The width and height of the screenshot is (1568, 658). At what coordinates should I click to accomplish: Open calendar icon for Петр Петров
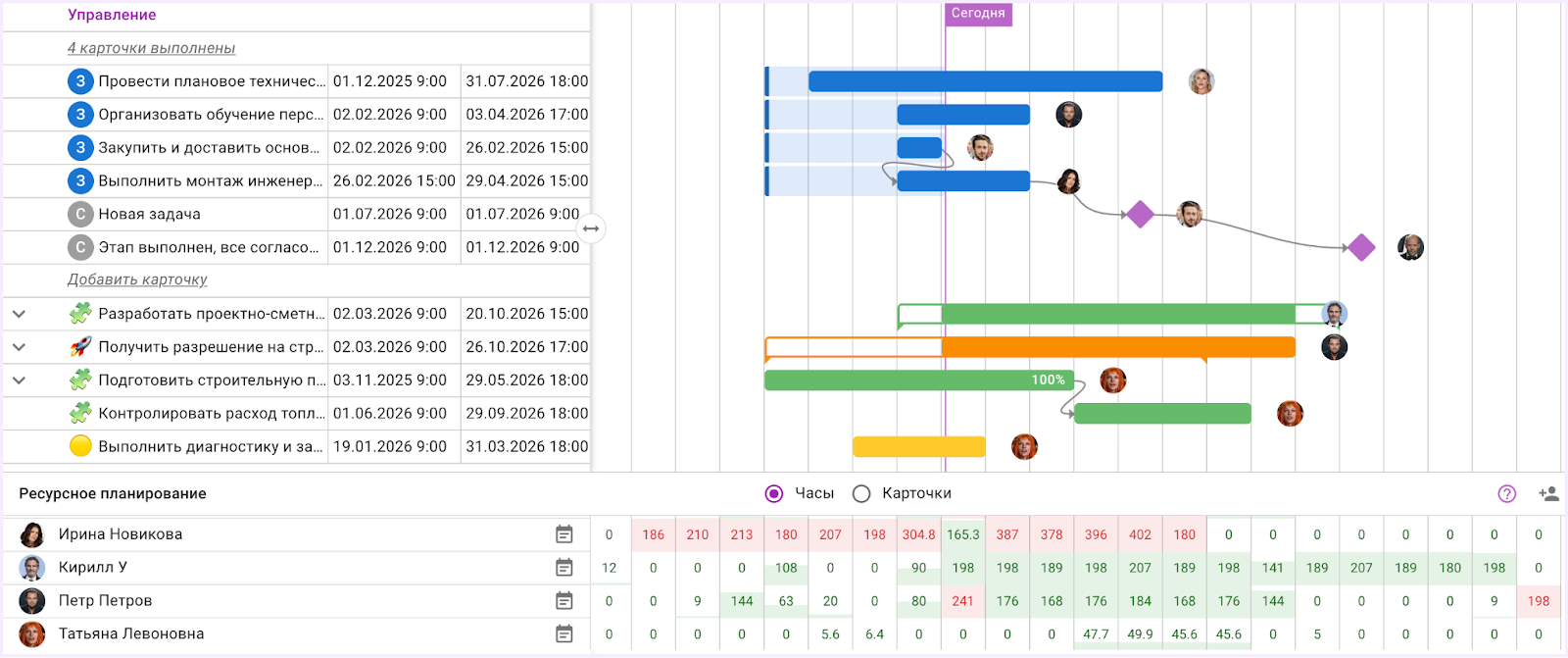pos(563,601)
